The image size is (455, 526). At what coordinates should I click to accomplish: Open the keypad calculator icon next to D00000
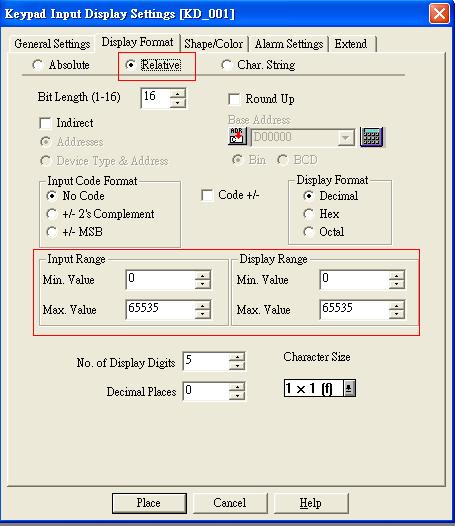point(371,137)
